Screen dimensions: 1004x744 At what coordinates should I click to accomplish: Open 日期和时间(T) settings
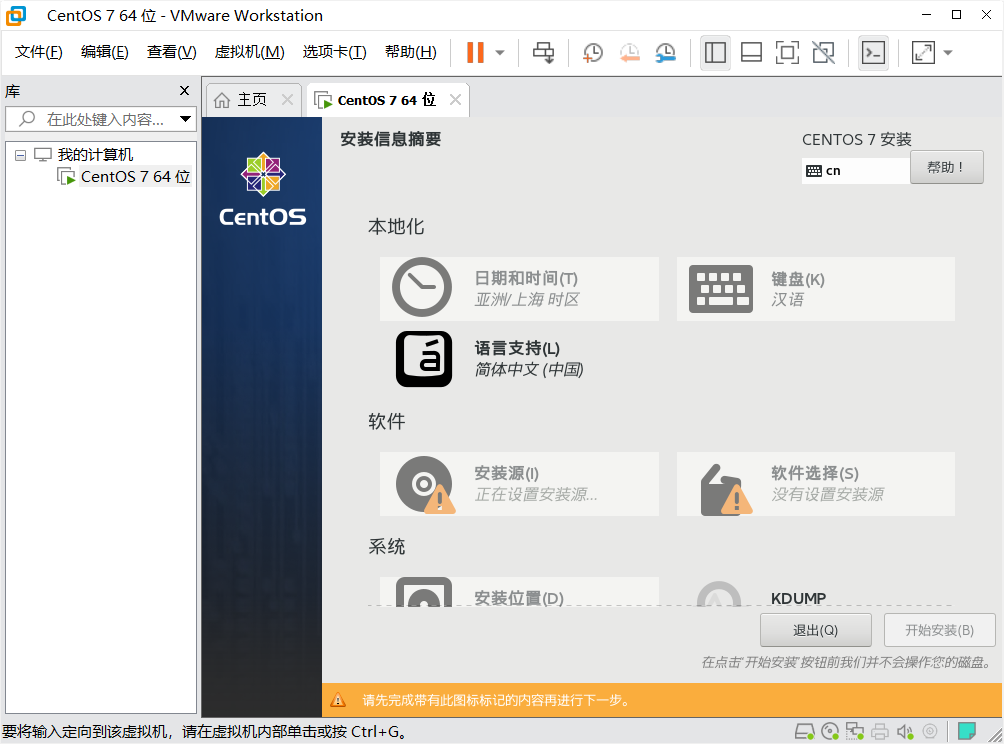519,289
